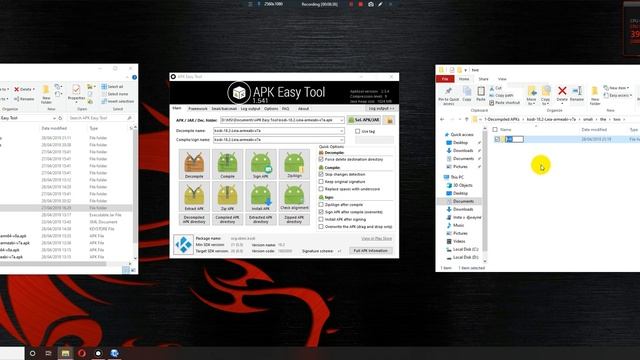Viewport: 640px width, 360px height.
Task: Click the Decompile button in APK Easy Tool
Action: (x=194, y=164)
